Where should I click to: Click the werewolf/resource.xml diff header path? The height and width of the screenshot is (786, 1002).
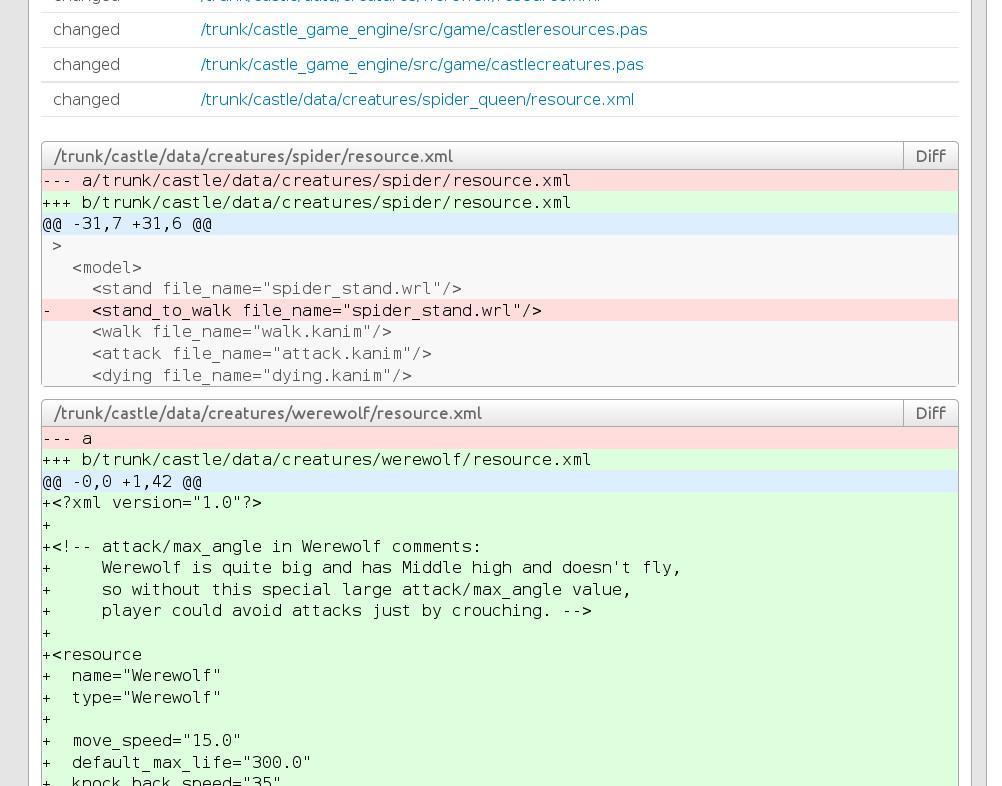pyautogui.click(x=267, y=413)
